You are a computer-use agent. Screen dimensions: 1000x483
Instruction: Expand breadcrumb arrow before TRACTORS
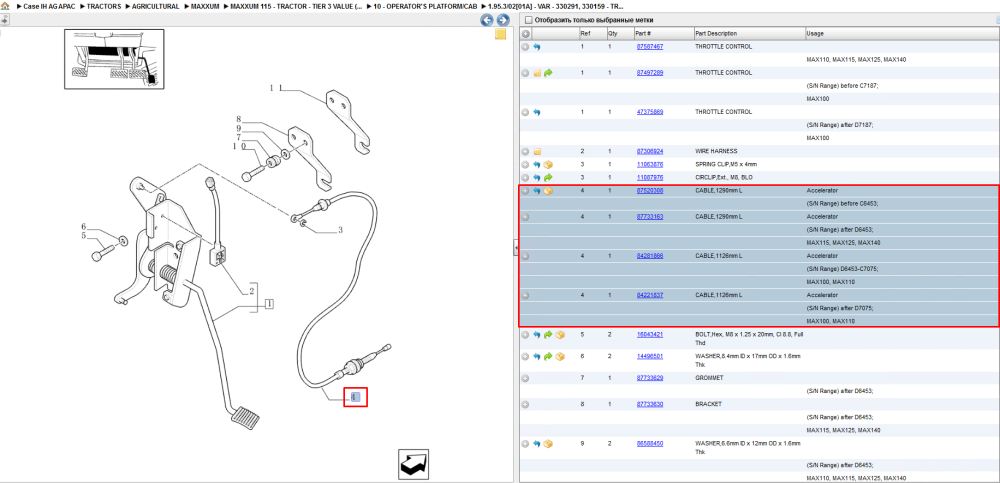point(82,6)
